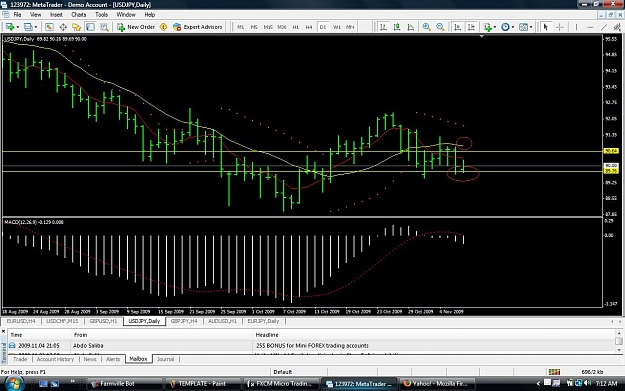Select the M30 timeframe
Screen dimensions: 625x391
[x=282, y=27]
